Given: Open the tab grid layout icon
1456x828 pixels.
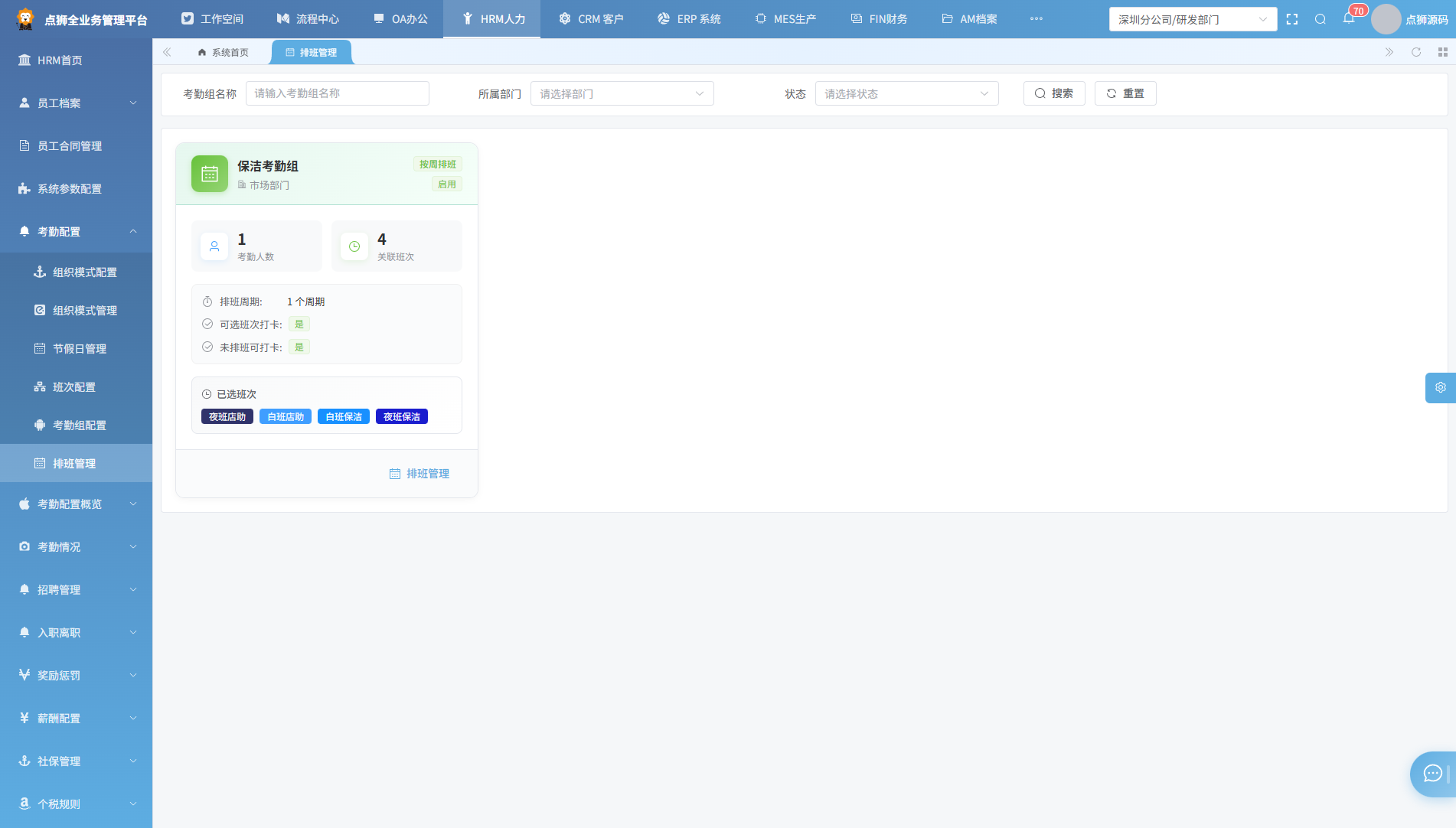Looking at the screenshot, I should 1442,52.
